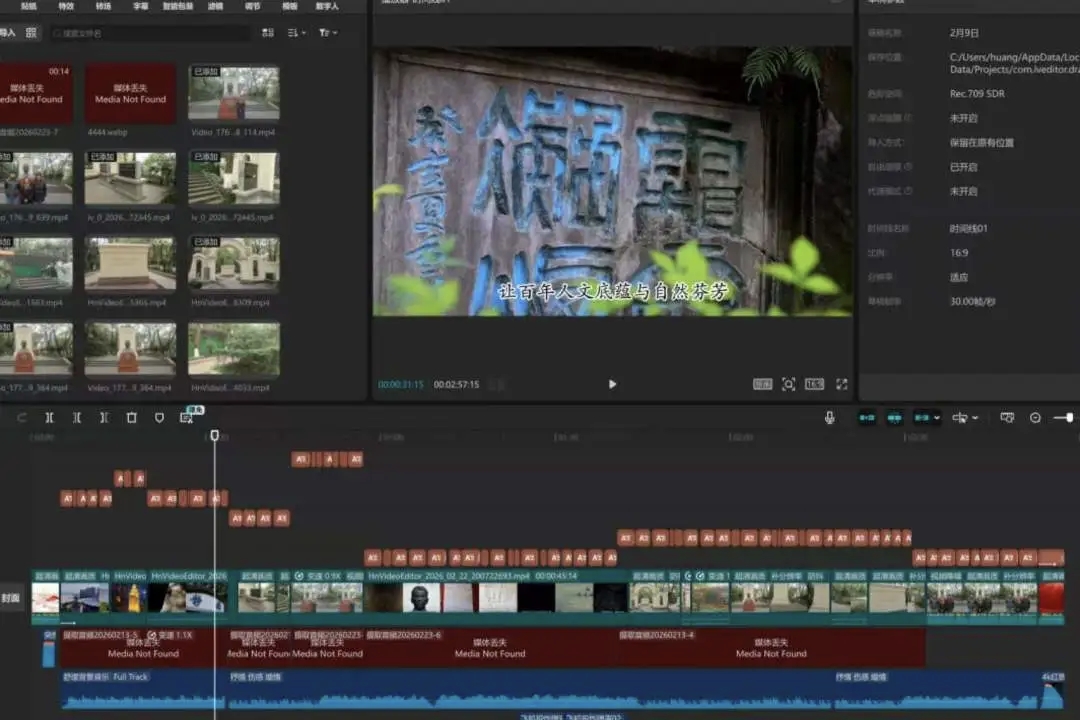Open the media filter dropdown
The height and width of the screenshot is (720, 1080).
tap(327, 33)
